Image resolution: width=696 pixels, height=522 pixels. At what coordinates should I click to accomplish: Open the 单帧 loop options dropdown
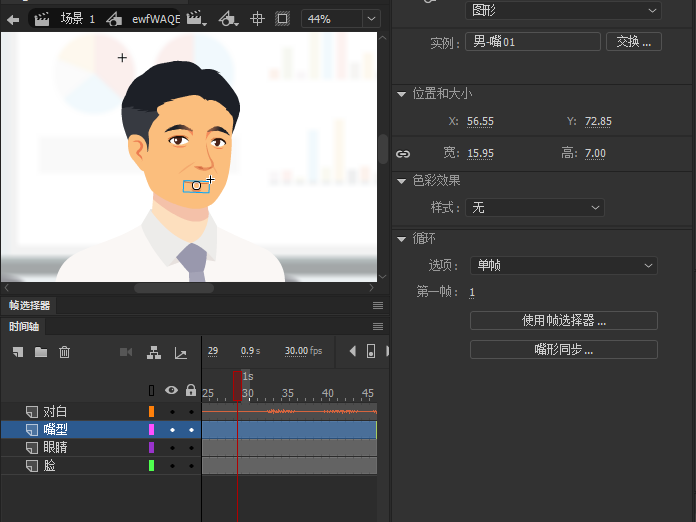tap(564, 265)
